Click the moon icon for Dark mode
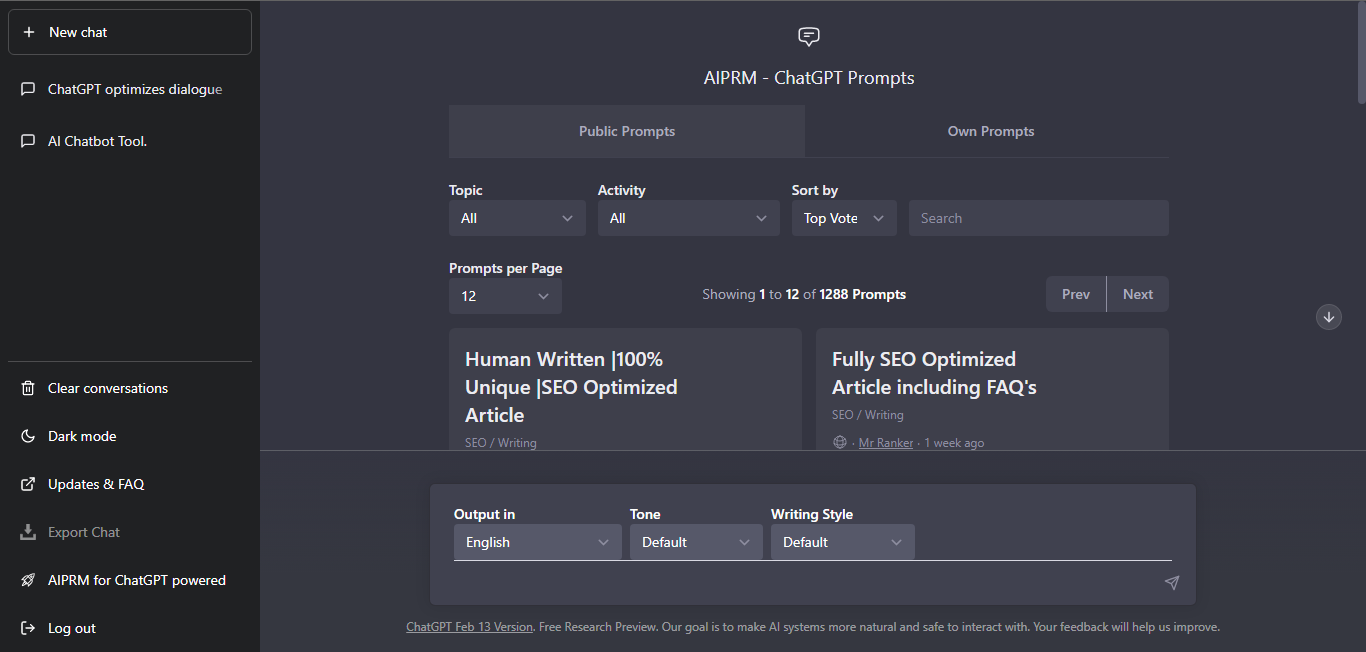 click(x=28, y=436)
